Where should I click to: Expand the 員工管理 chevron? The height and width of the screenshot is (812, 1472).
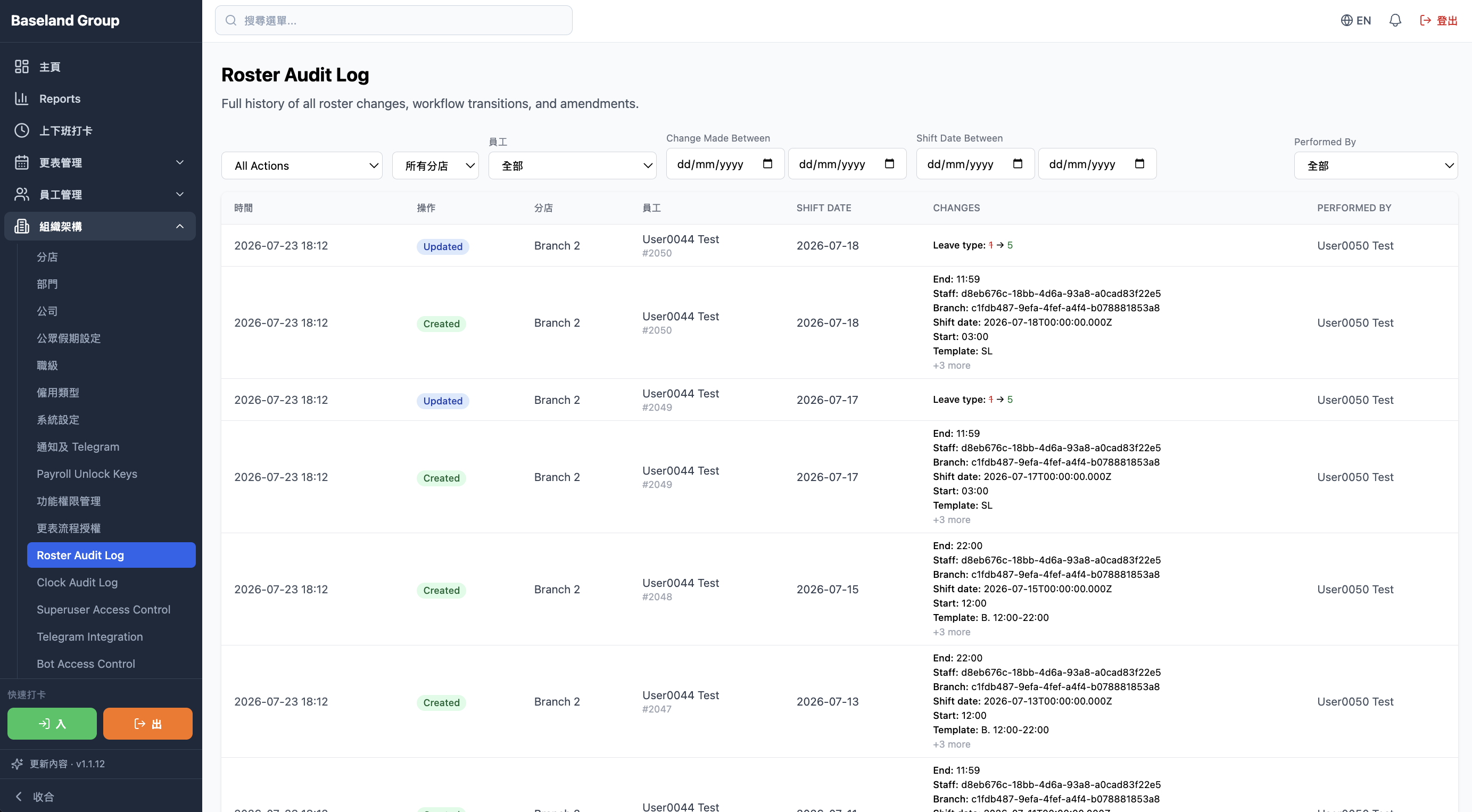coord(180,195)
